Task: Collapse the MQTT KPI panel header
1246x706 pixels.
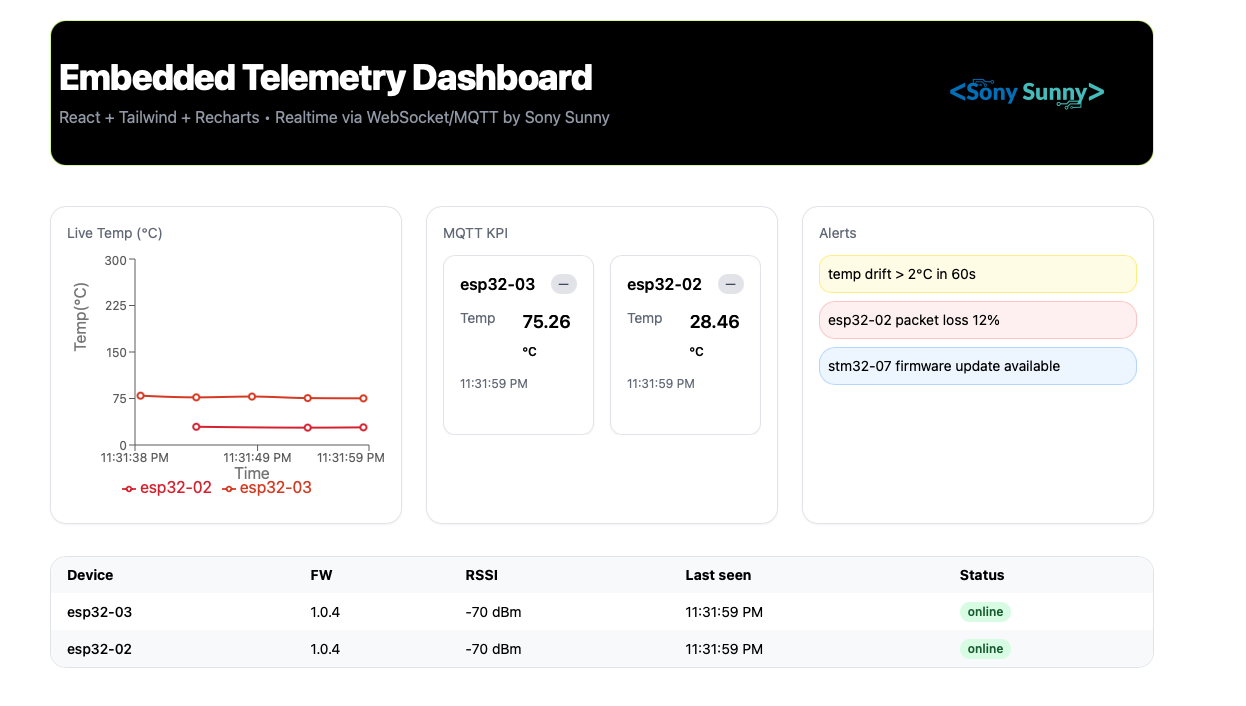Action: point(475,233)
